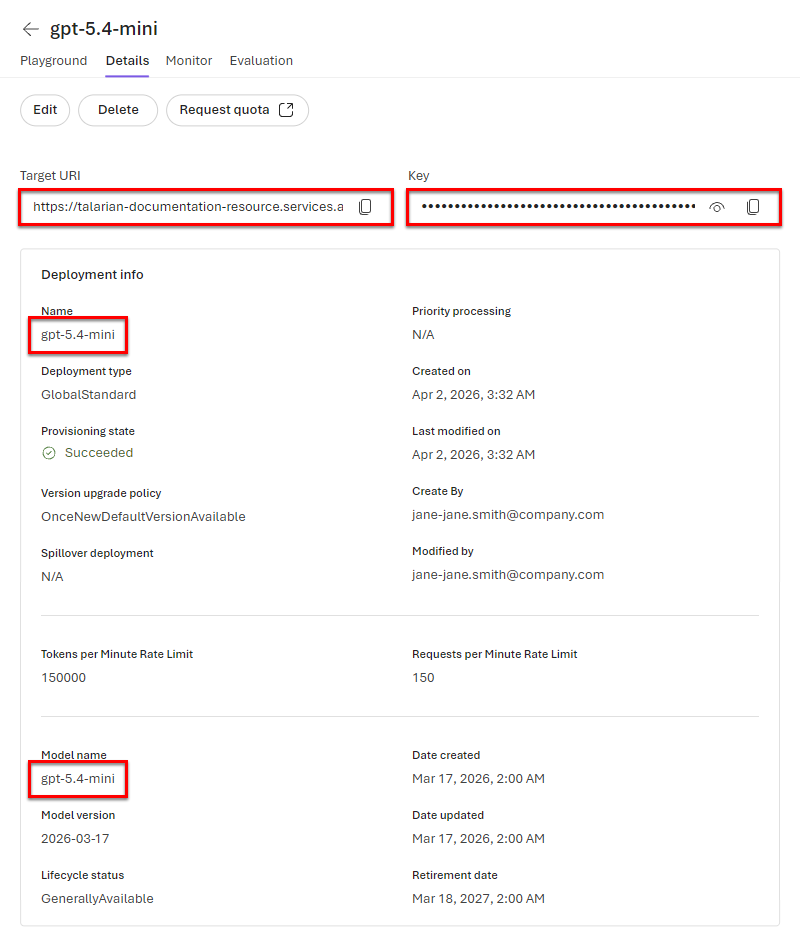Screen dimensions: 800x946
Task: Click the Model name value gpt-5.4-mini
Action: pos(78,778)
